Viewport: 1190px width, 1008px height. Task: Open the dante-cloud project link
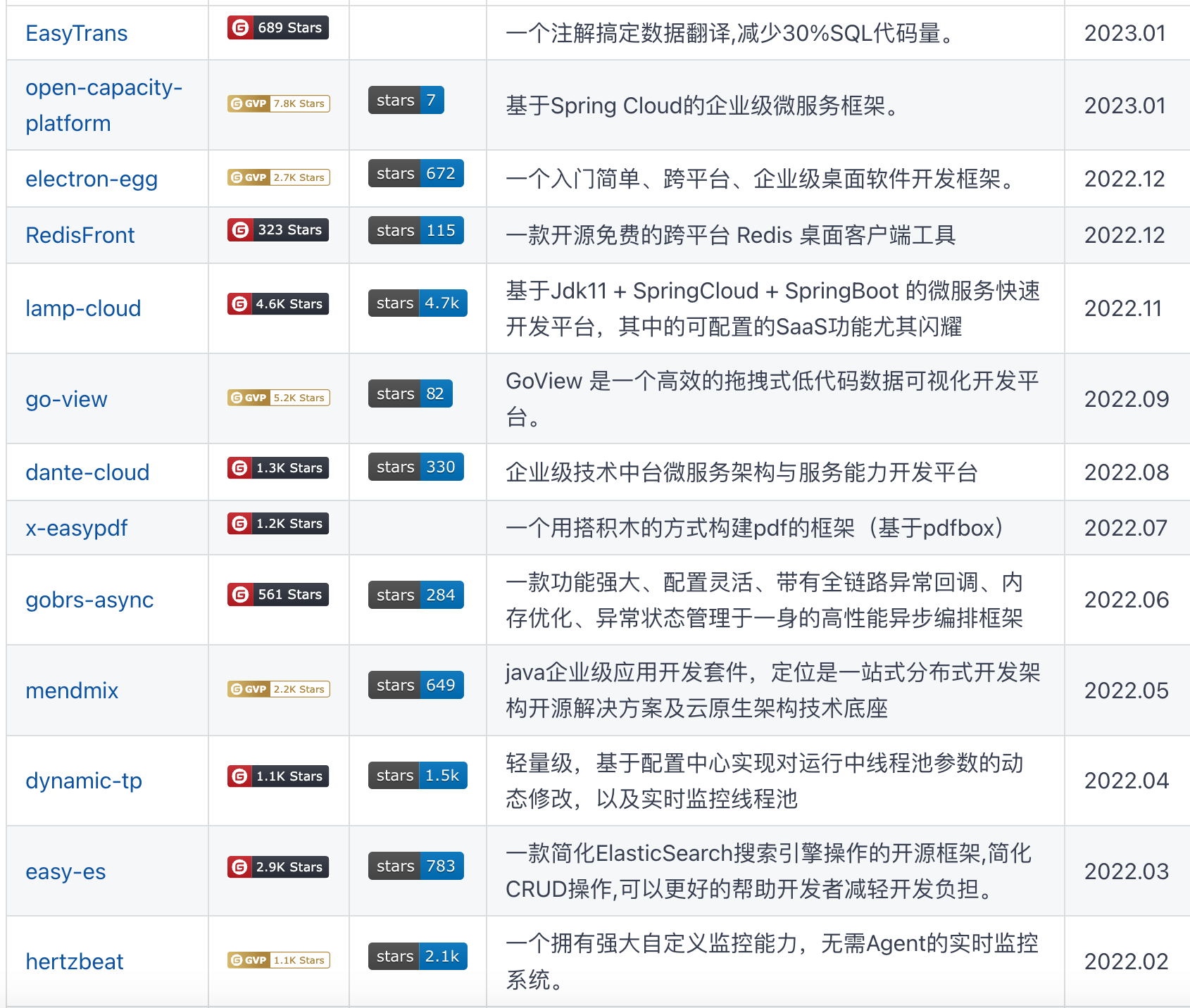point(87,472)
